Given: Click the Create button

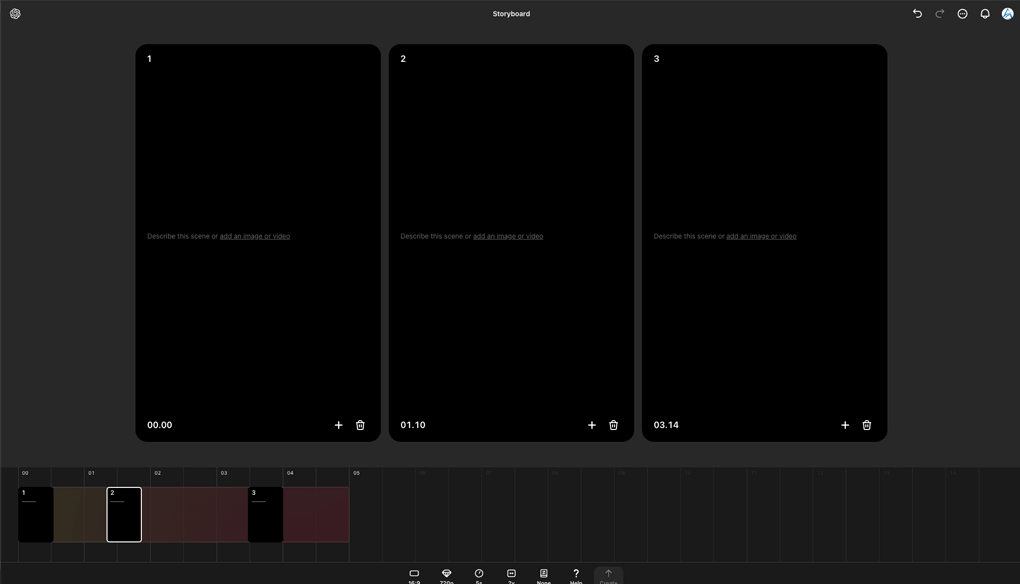Looking at the screenshot, I should 608,576.
